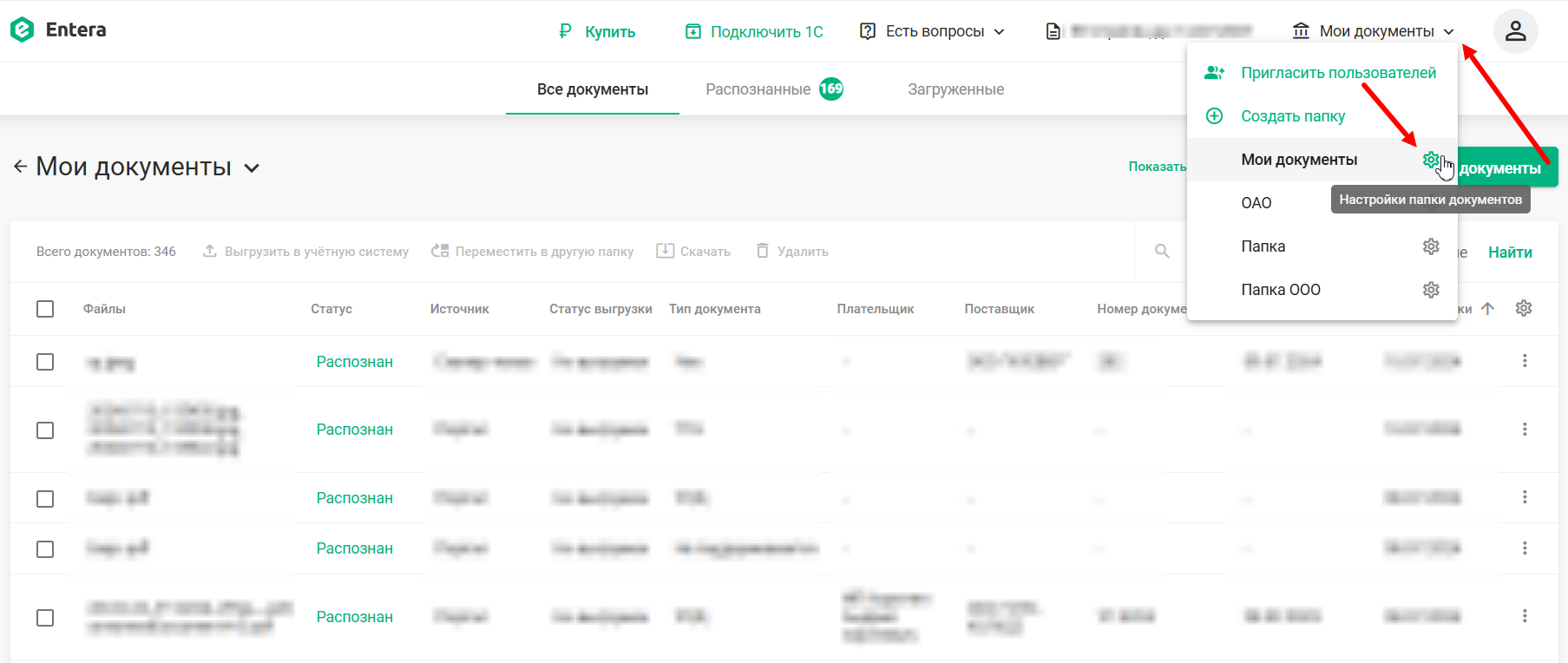The width and height of the screenshot is (1568, 663).
Task: Open the user profile avatar icon
Action: [1515, 31]
